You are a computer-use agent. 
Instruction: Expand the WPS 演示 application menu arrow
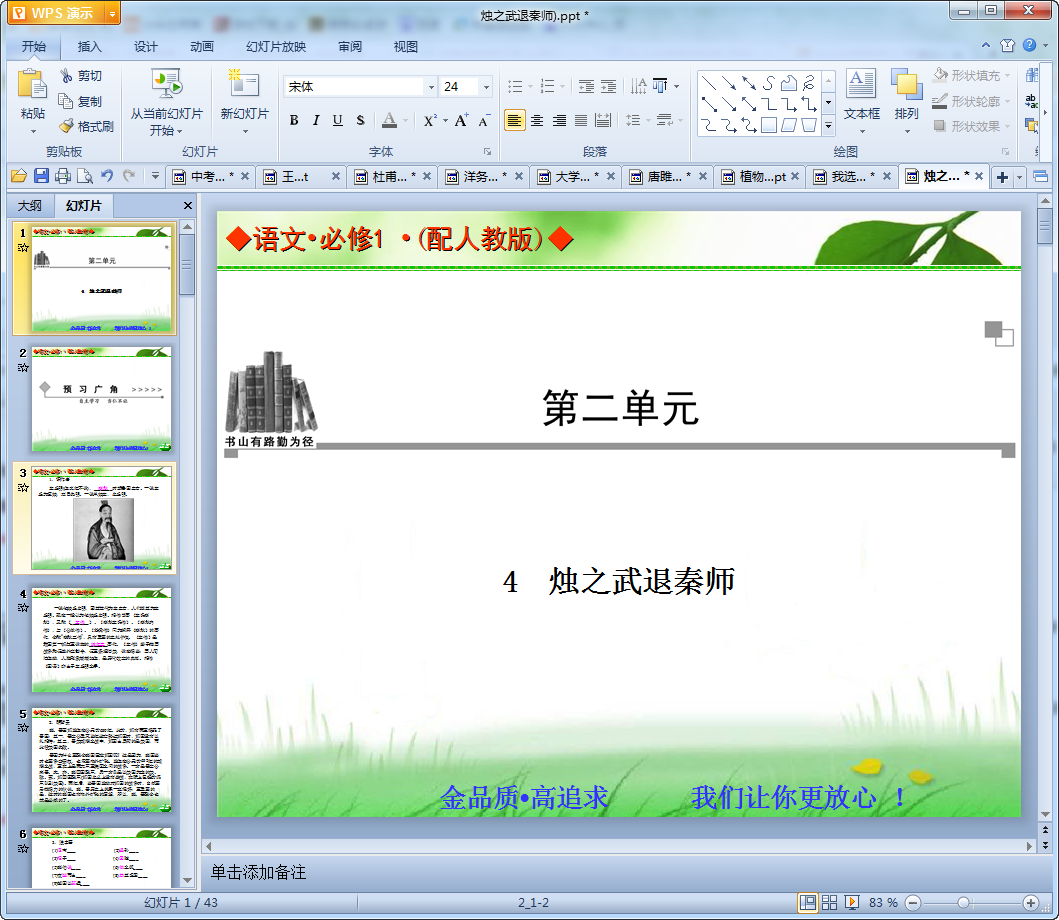coord(113,13)
